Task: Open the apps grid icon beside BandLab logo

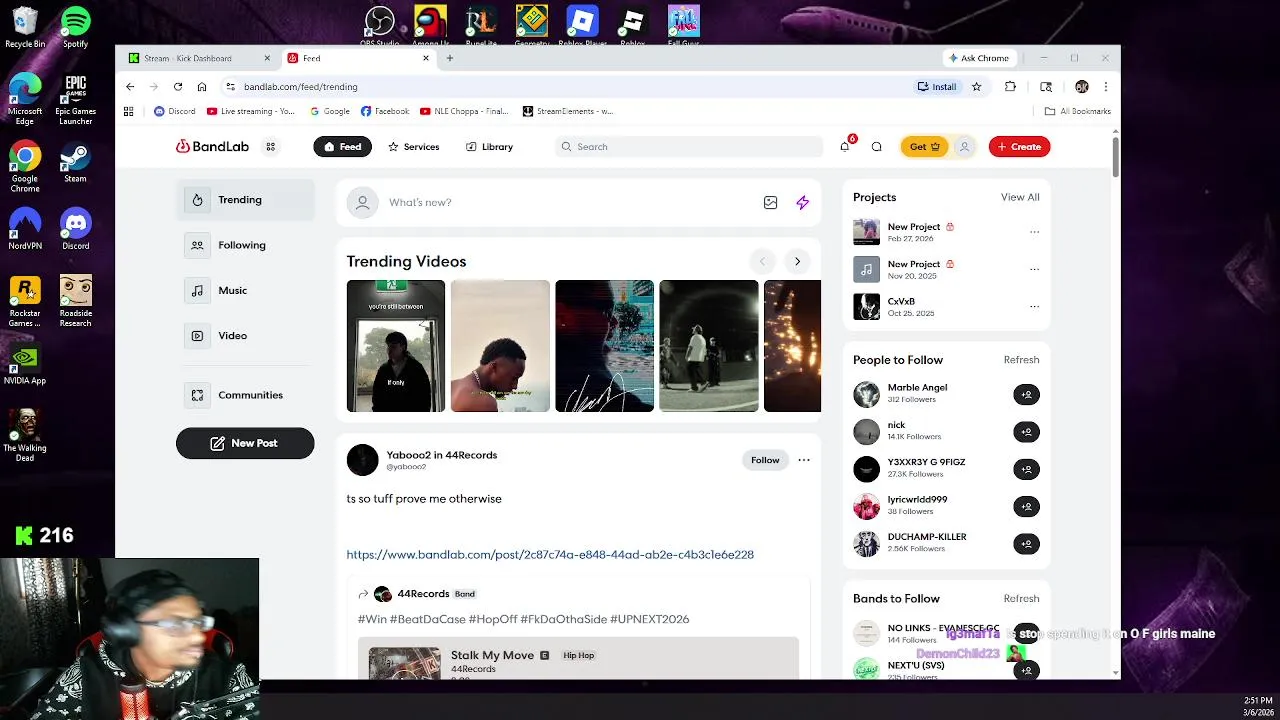Action: [x=270, y=147]
